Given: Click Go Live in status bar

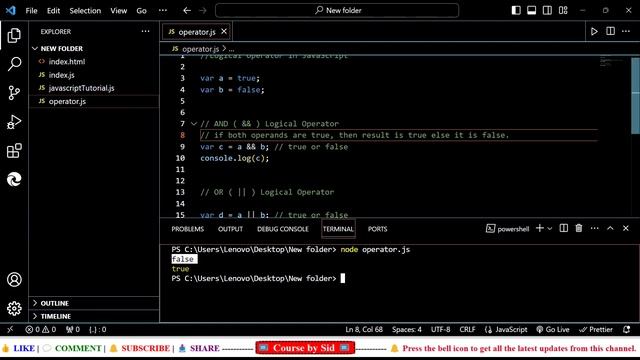Looking at the screenshot, I should [x=553, y=329].
